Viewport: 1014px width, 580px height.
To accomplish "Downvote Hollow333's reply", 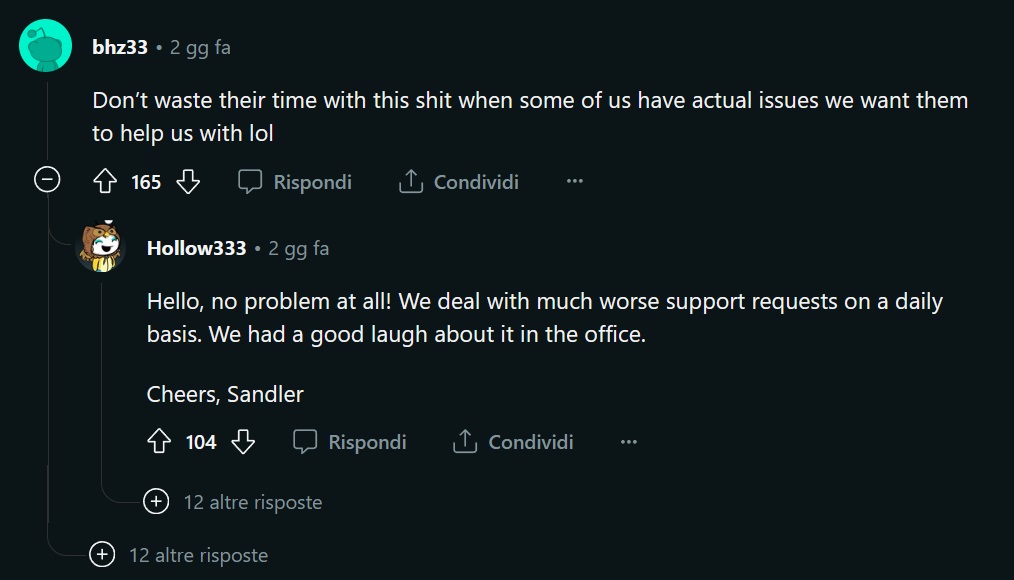I will [243, 442].
